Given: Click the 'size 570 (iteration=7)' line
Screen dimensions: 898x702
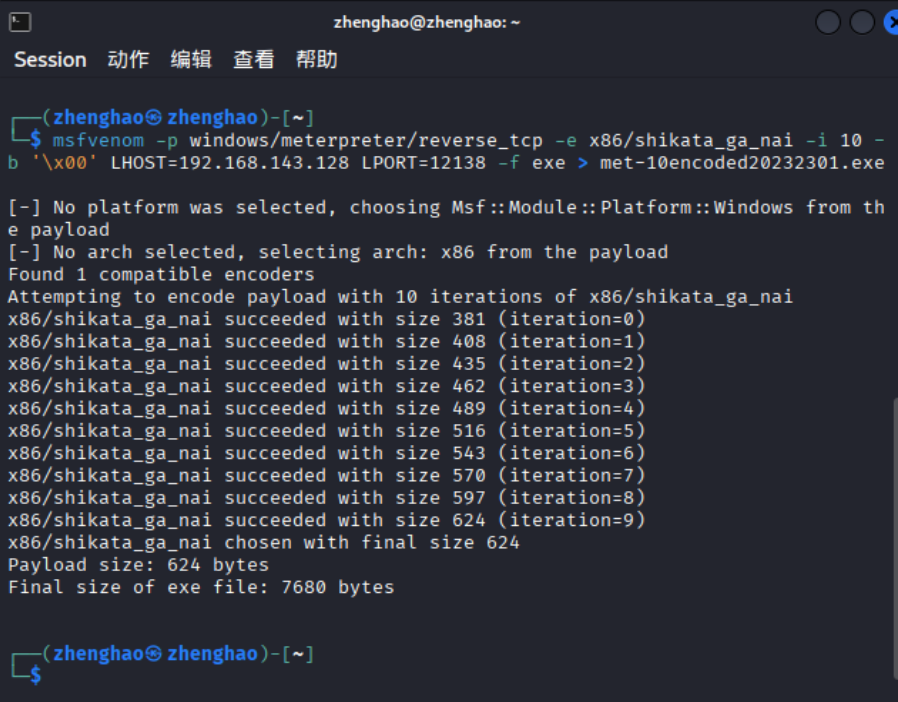Looking at the screenshot, I should point(326,475).
